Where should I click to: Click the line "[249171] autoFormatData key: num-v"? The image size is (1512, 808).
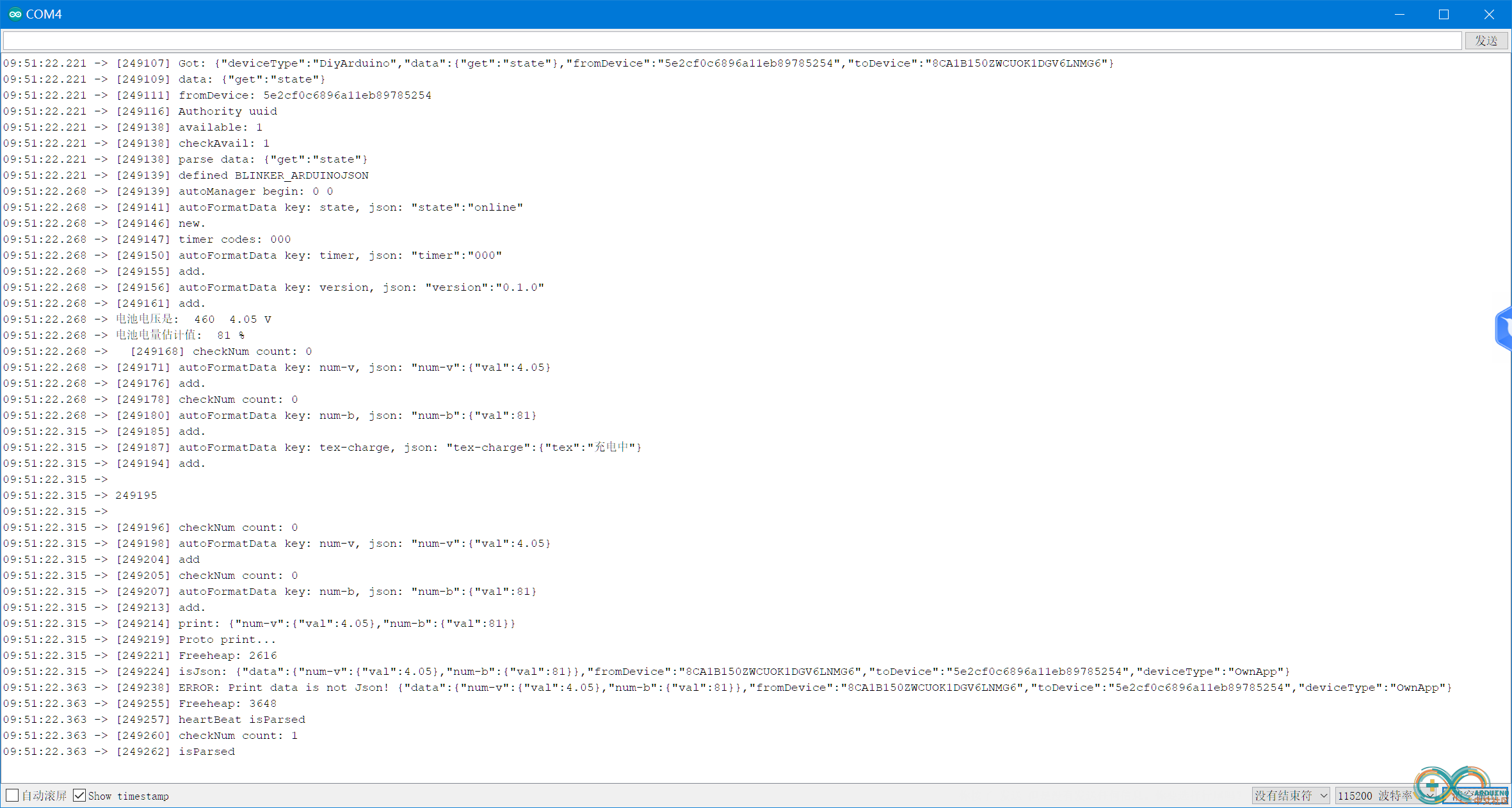tap(277, 367)
